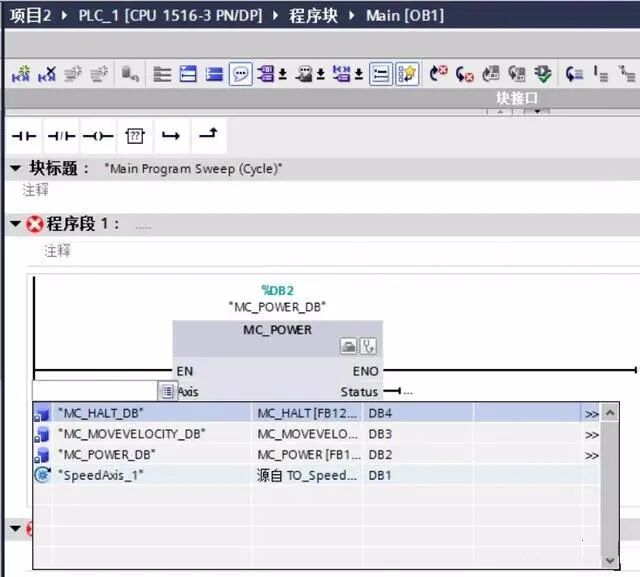Click the Delete network toolbar icon
The width and height of the screenshot is (640, 577).
click(47, 74)
